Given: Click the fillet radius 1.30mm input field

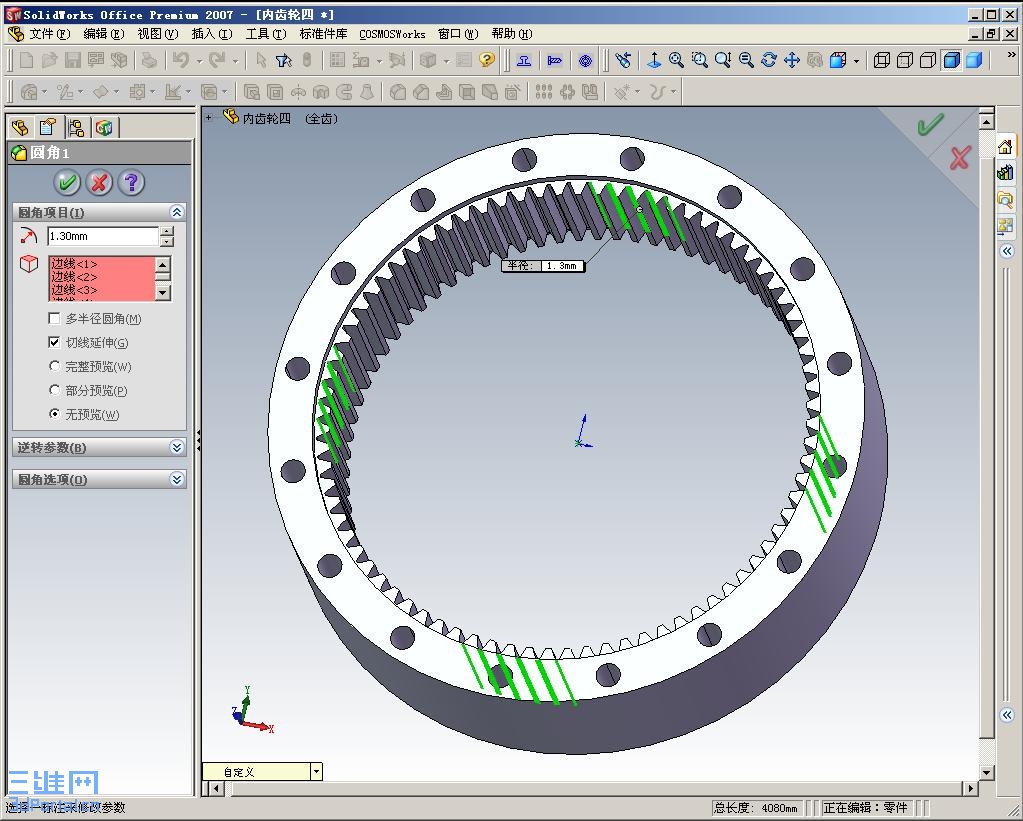Looking at the screenshot, I should click(102, 236).
